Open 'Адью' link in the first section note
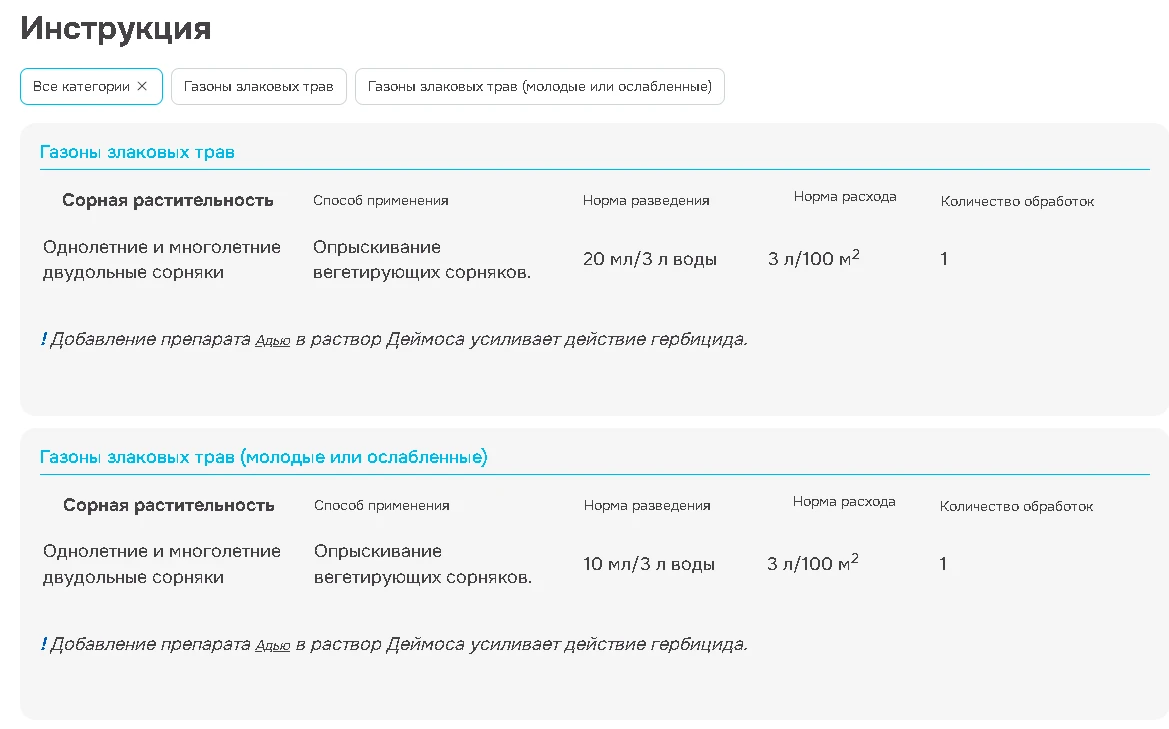The image size is (1169, 729). (x=273, y=341)
